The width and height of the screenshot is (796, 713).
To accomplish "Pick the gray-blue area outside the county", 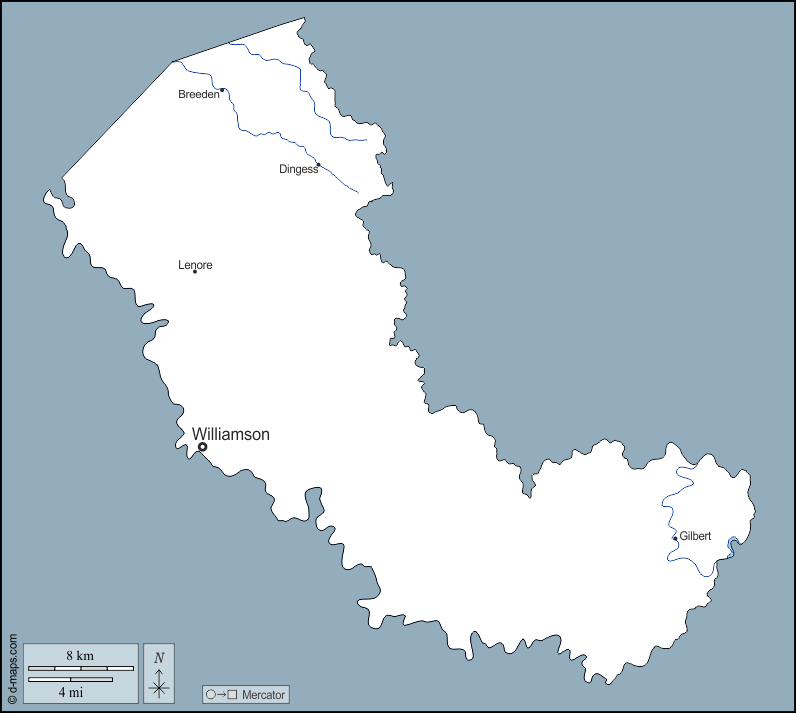I will [x=600, y=200].
